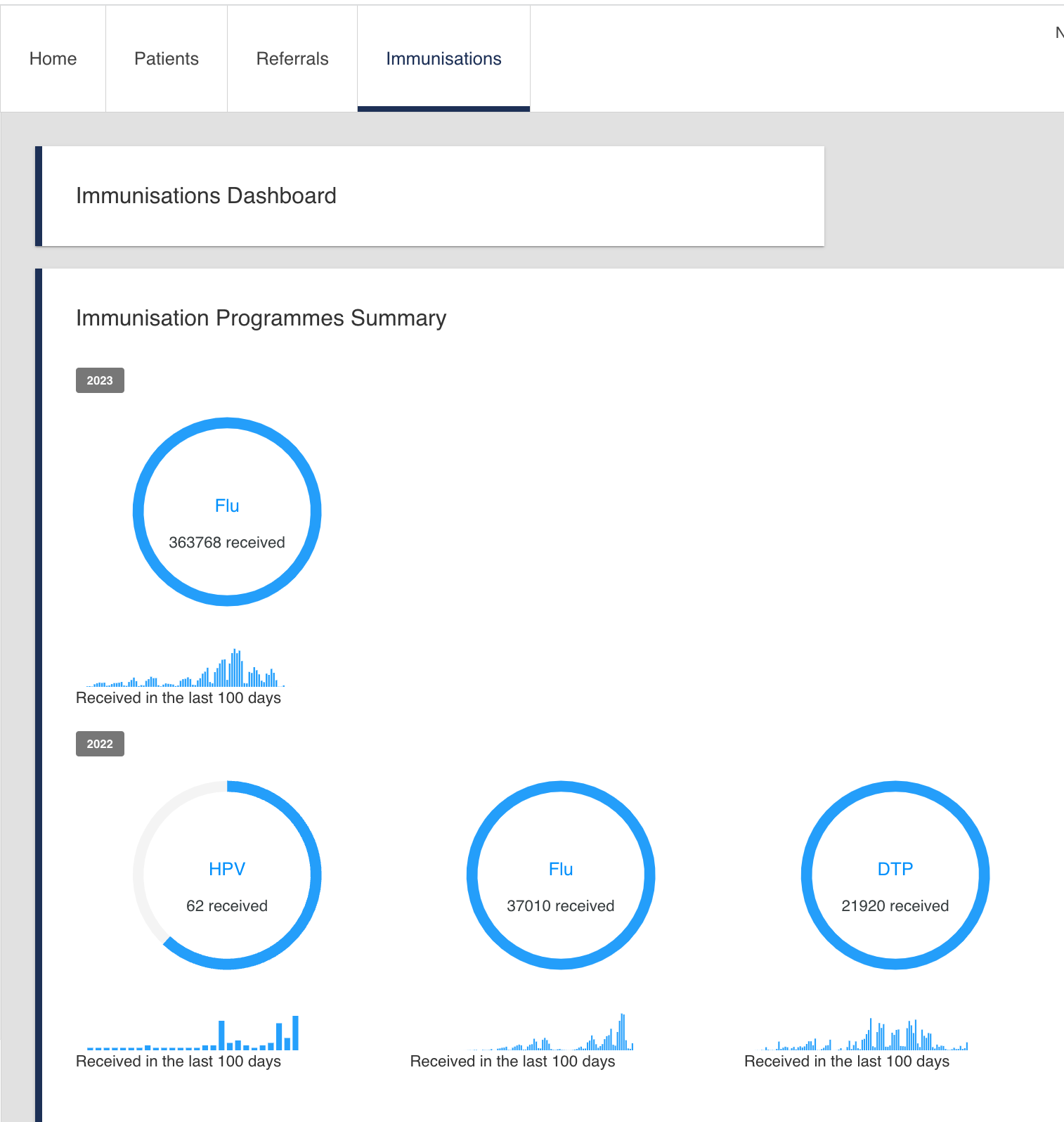This screenshot has height=1122, width=1064.
Task: Click the 2023 Flu sparkline bar chart
Action: (x=186, y=671)
